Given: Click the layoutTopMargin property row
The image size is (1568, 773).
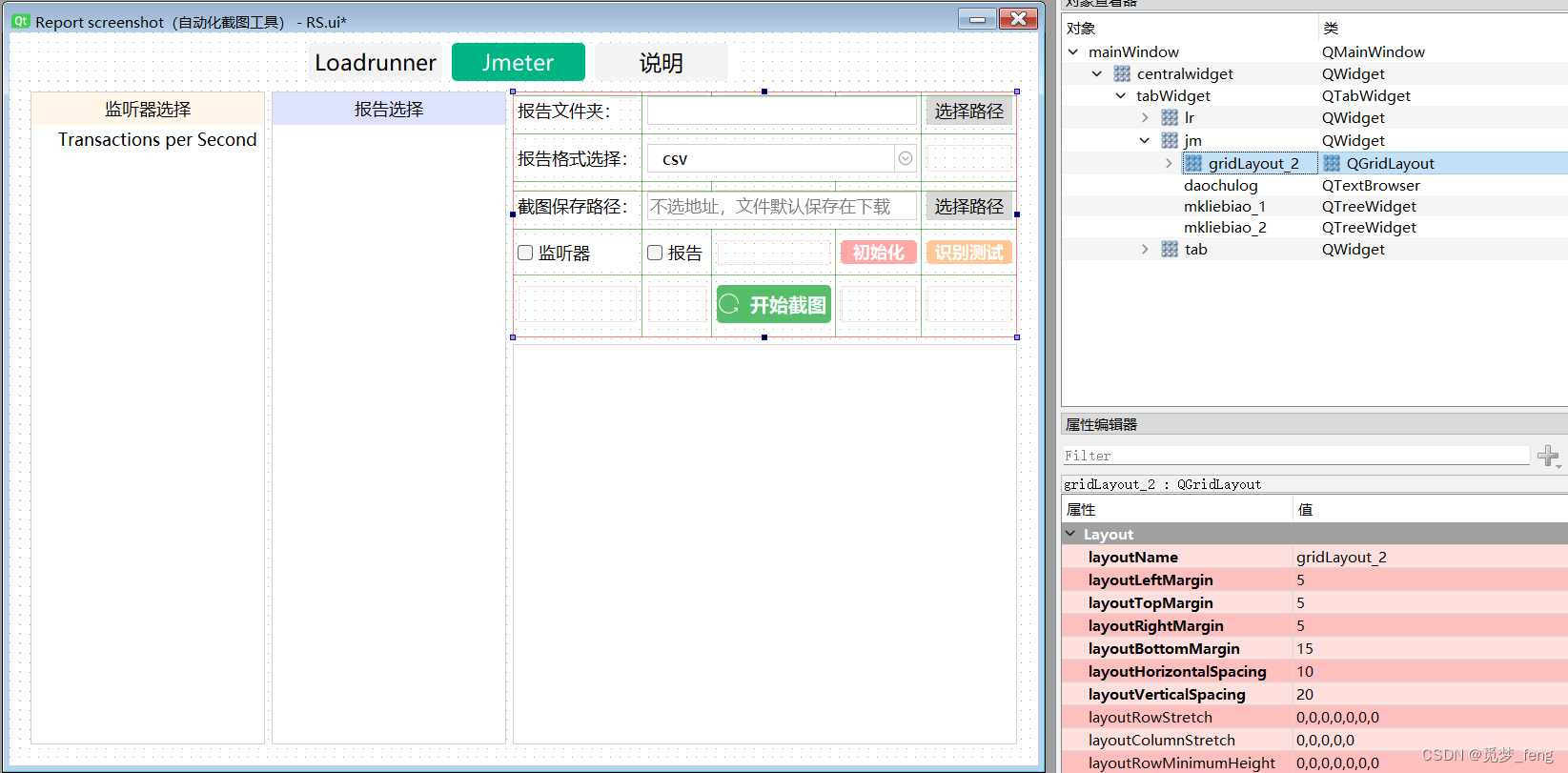Looking at the screenshot, I should coord(1314,602).
